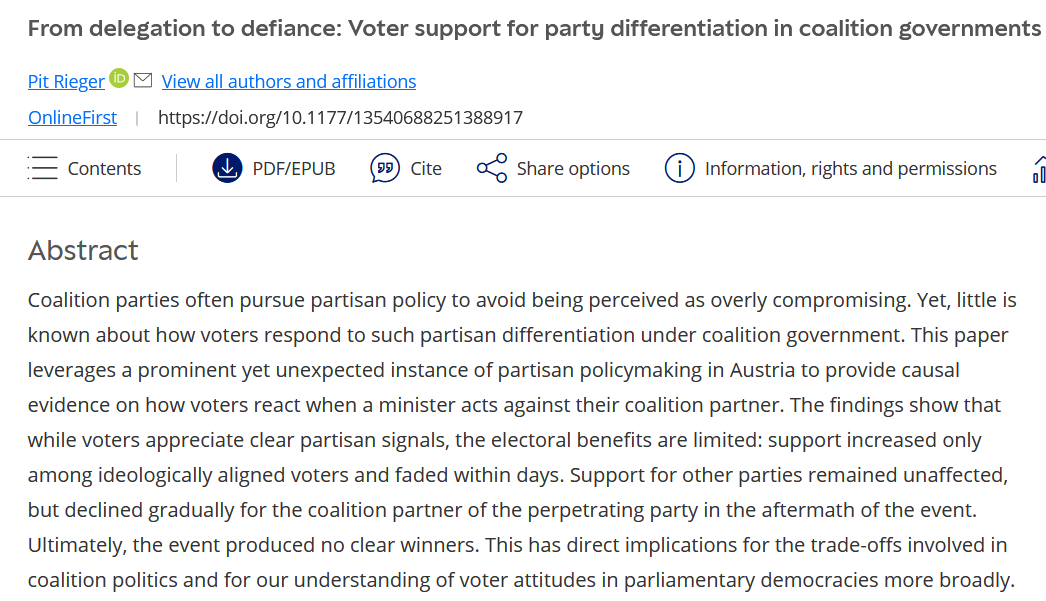
Task: Open the Pit Rieger author link
Action: [66, 82]
